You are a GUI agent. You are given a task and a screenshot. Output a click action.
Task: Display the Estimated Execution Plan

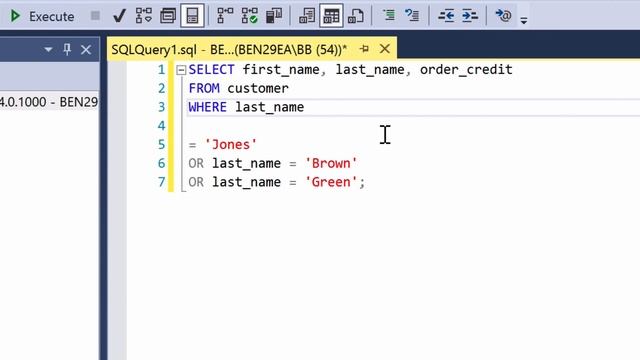coord(144,16)
